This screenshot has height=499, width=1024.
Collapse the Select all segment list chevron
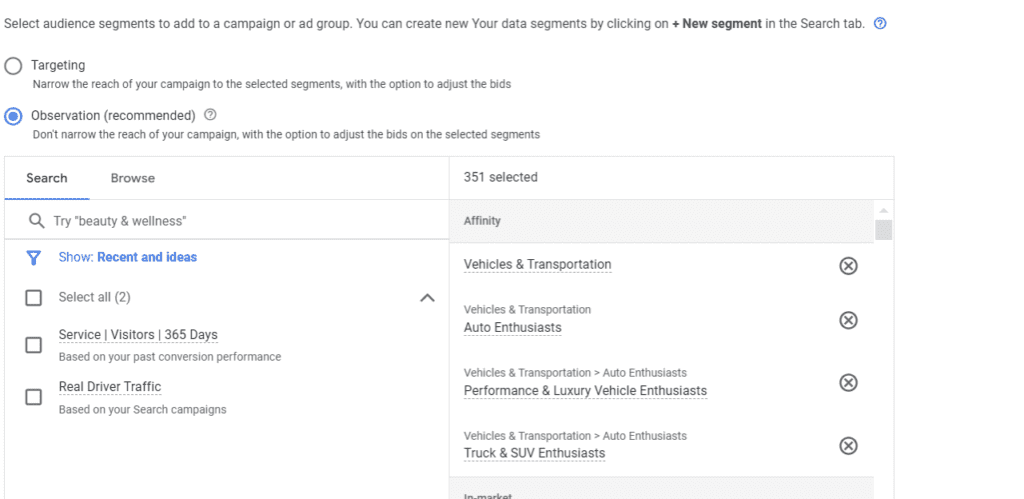pos(427,298)
